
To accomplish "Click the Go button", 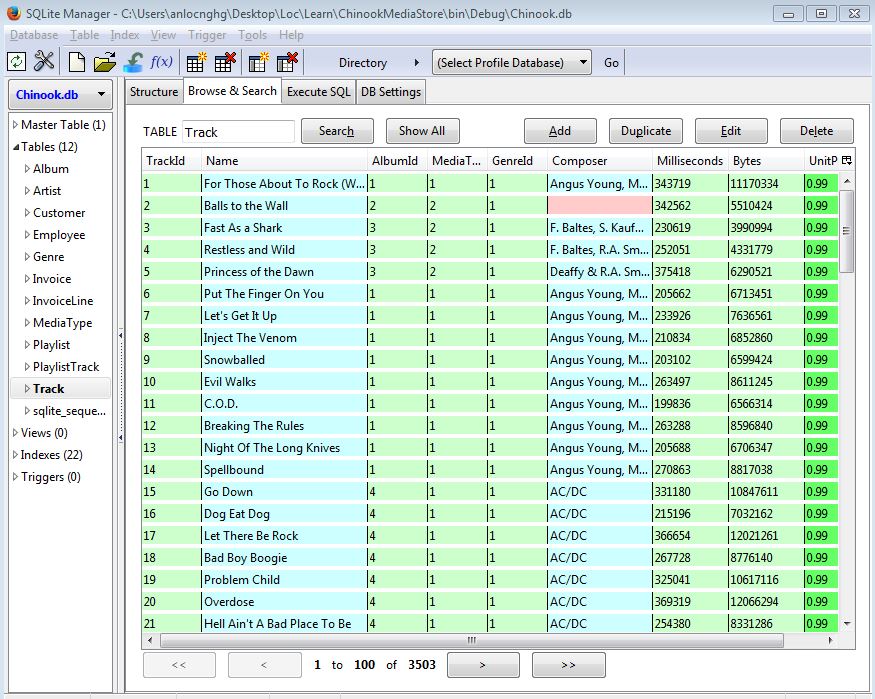I will (x=611, y=62).
